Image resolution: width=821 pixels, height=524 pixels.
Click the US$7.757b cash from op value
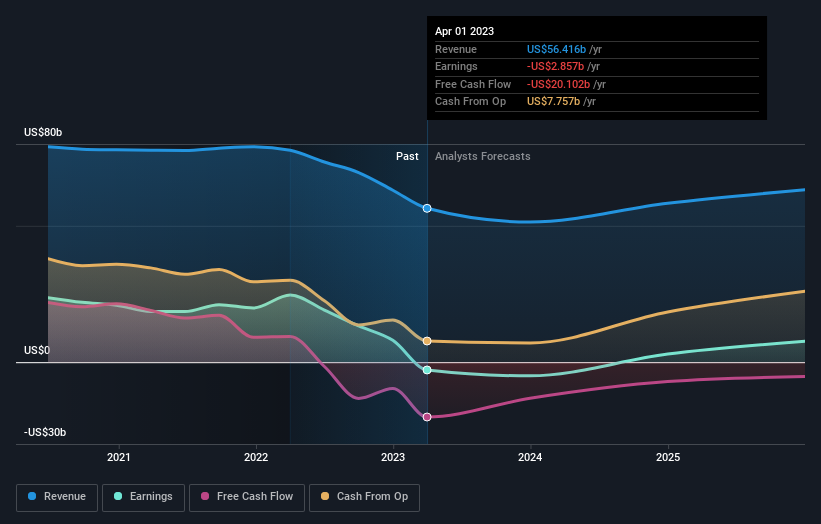(553, 102)
